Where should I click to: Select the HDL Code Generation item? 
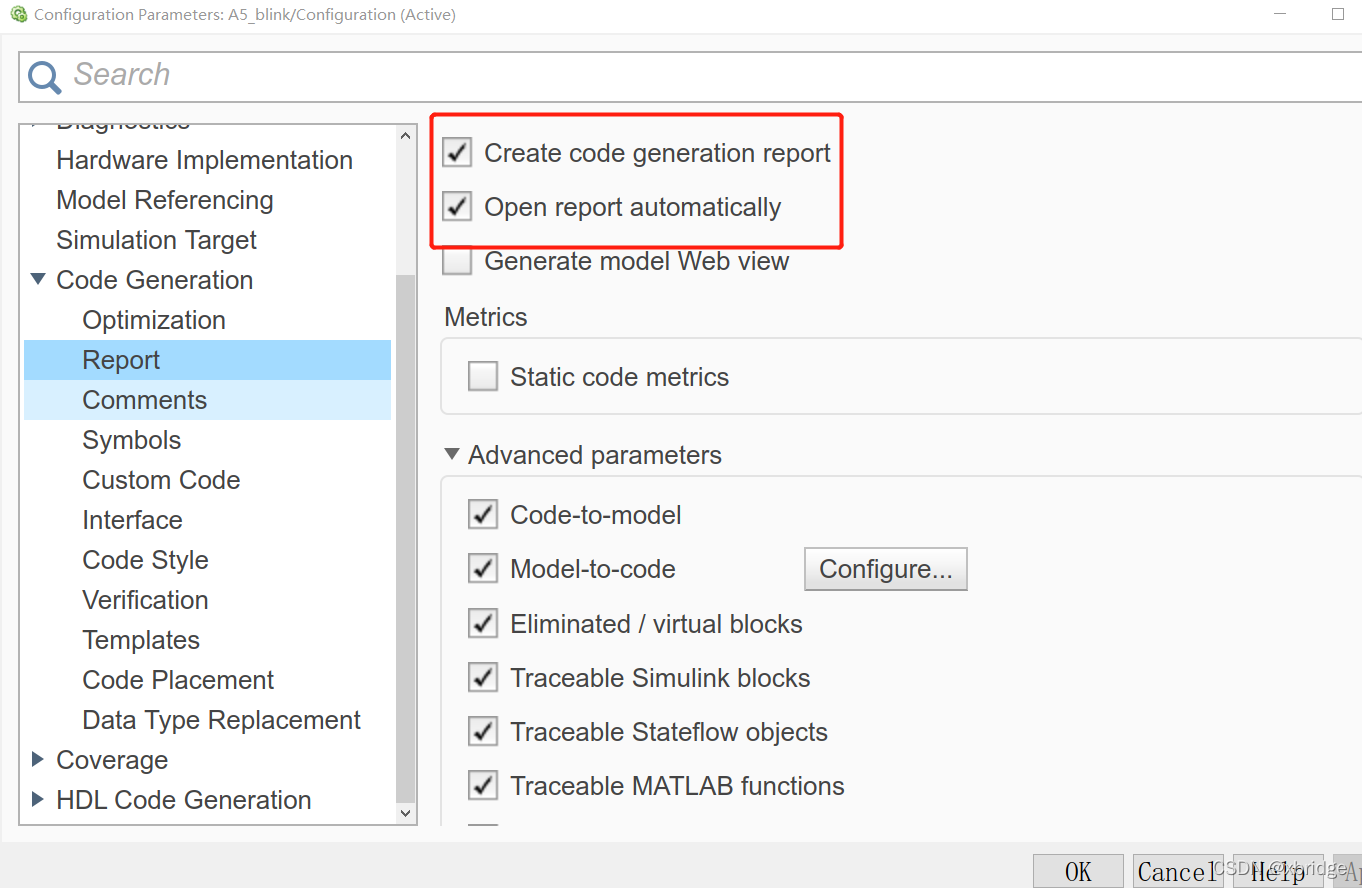click(x=184, y=800)
